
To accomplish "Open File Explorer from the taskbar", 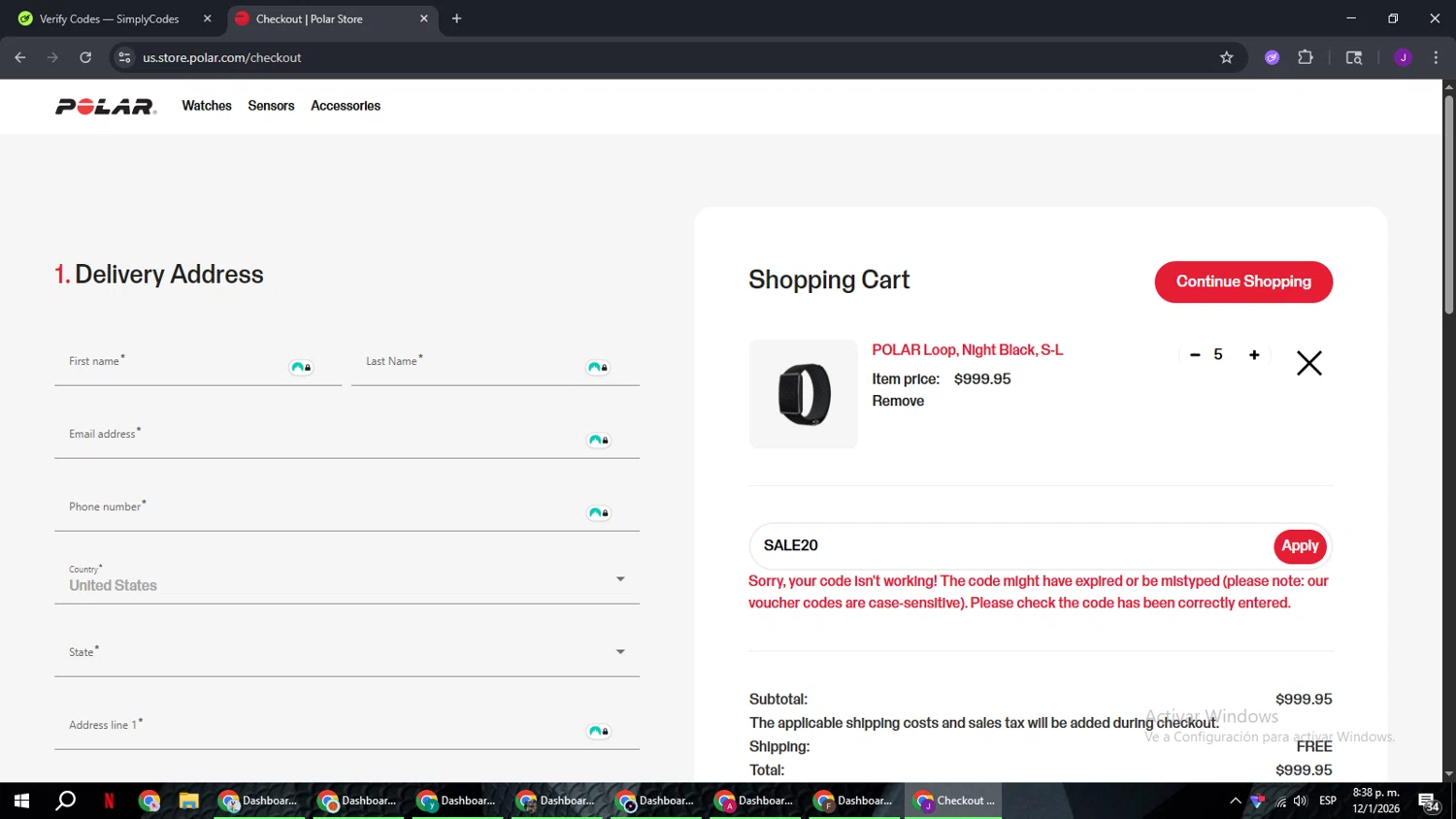I will [x=188, y=801].
